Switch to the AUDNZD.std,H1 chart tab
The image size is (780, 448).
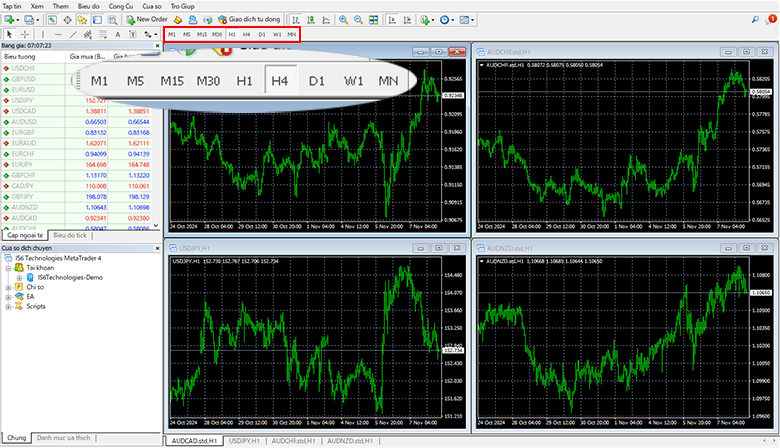pos(350,441)
